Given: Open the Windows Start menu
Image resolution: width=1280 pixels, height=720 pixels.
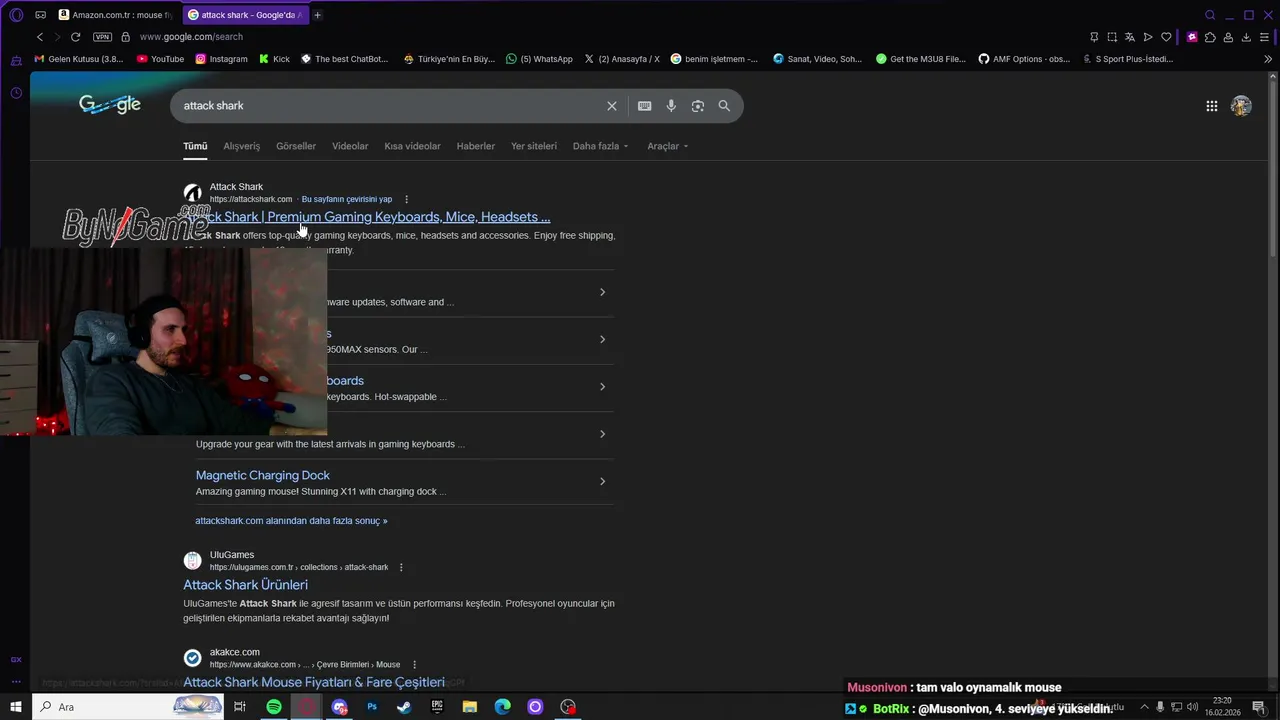Looking at the screenshot, I should pos(16,707).
